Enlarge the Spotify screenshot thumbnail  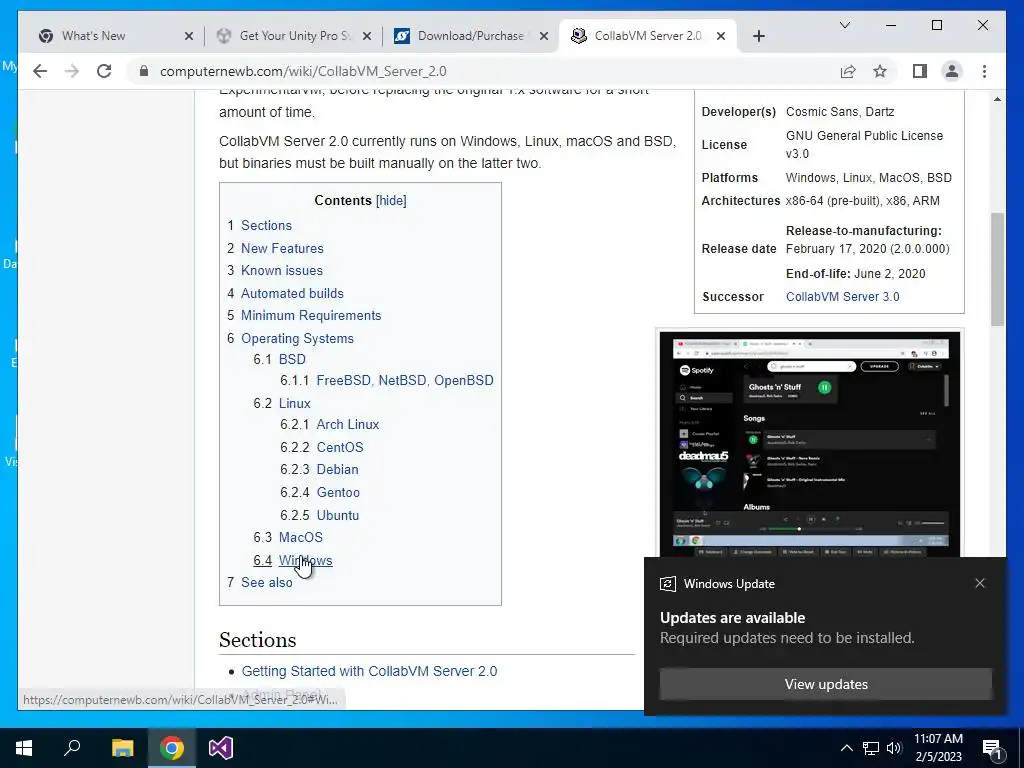(810, 444)
